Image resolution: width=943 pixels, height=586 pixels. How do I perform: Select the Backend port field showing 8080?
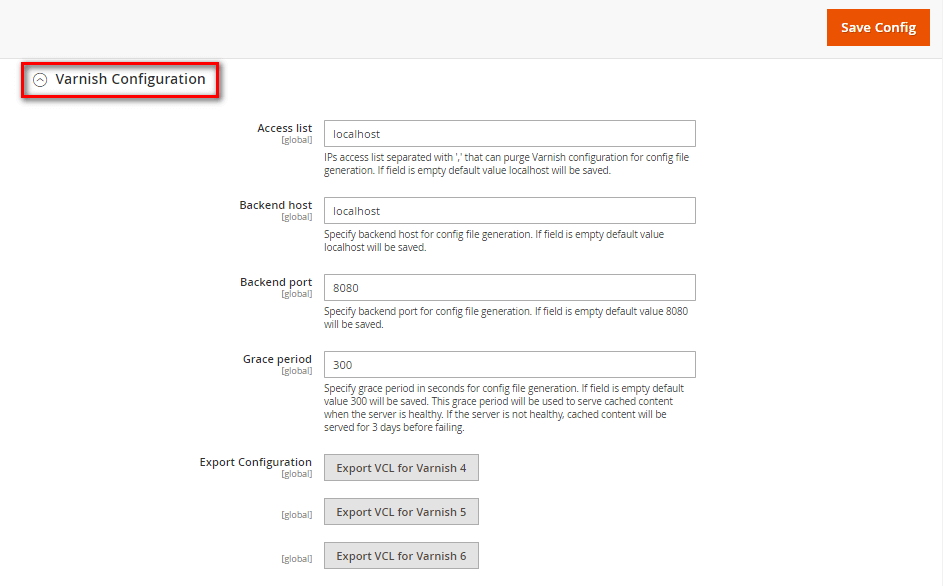[509, 288]
